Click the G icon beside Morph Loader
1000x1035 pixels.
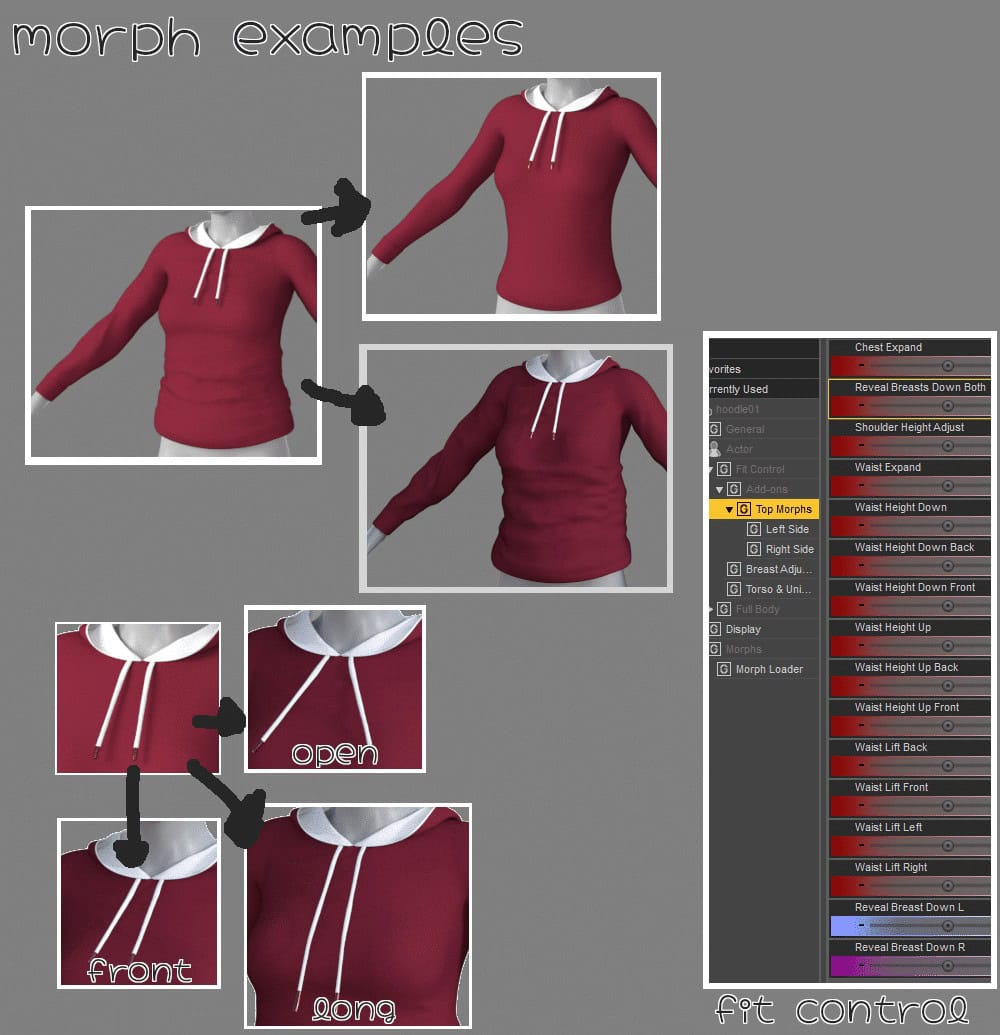tap(724, 669)
